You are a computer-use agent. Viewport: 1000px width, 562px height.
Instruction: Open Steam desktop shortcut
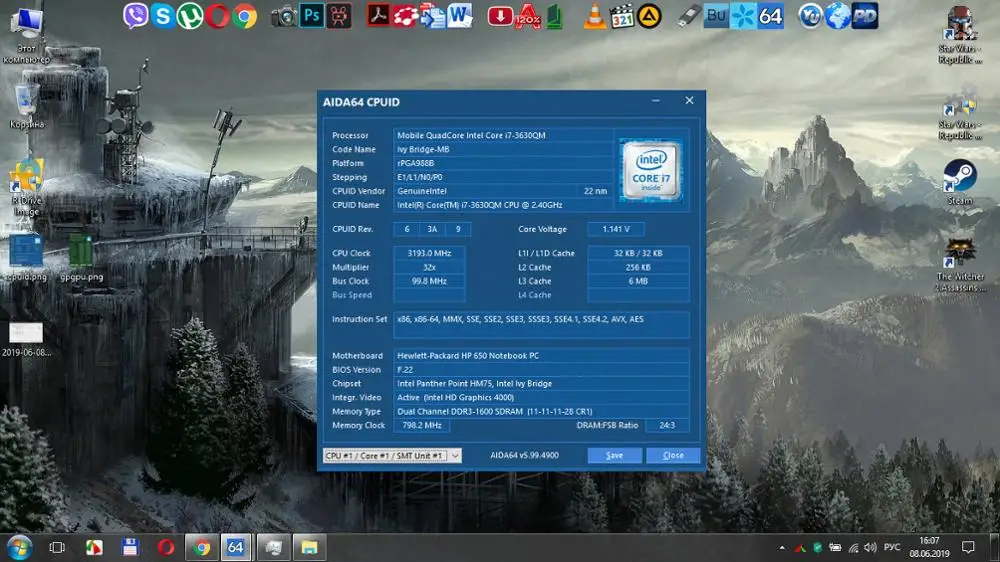pyautogui.click(x=960, y=182)
